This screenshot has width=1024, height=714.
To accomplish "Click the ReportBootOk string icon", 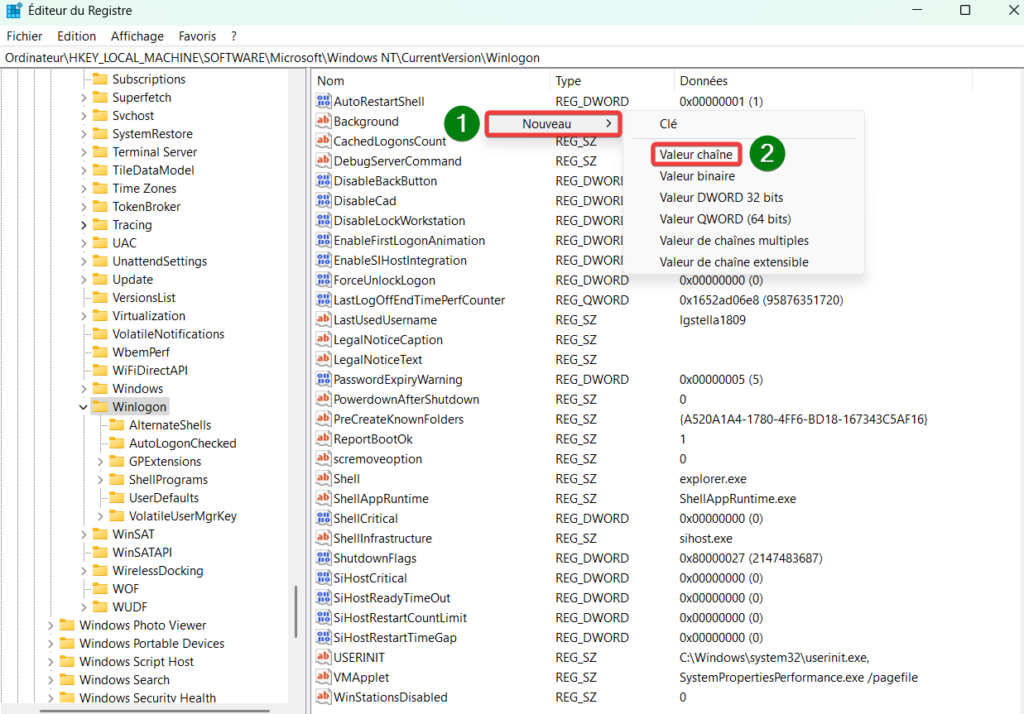I will pyautogui.click(x=323, y=438).
